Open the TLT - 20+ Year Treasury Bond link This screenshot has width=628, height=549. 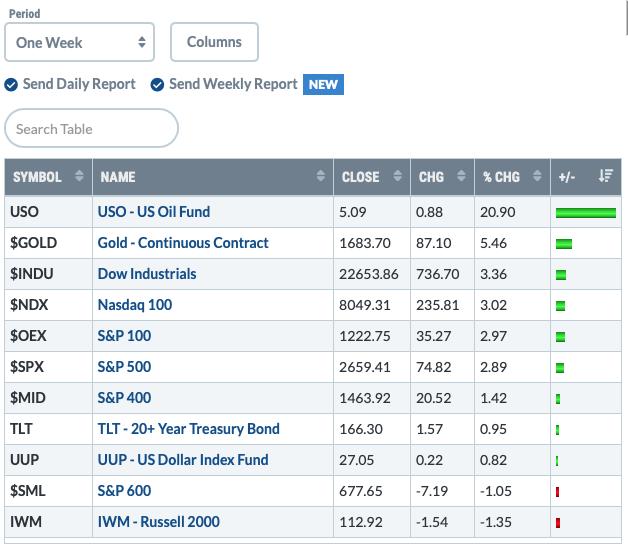(189, 429)
